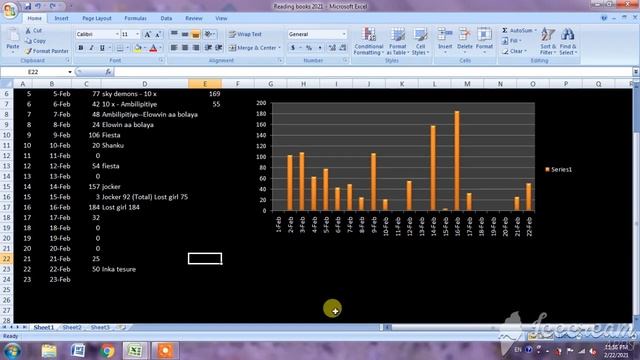Select the column E header
This screenshot has width=640, height=360.
click(x=205, y=84)
